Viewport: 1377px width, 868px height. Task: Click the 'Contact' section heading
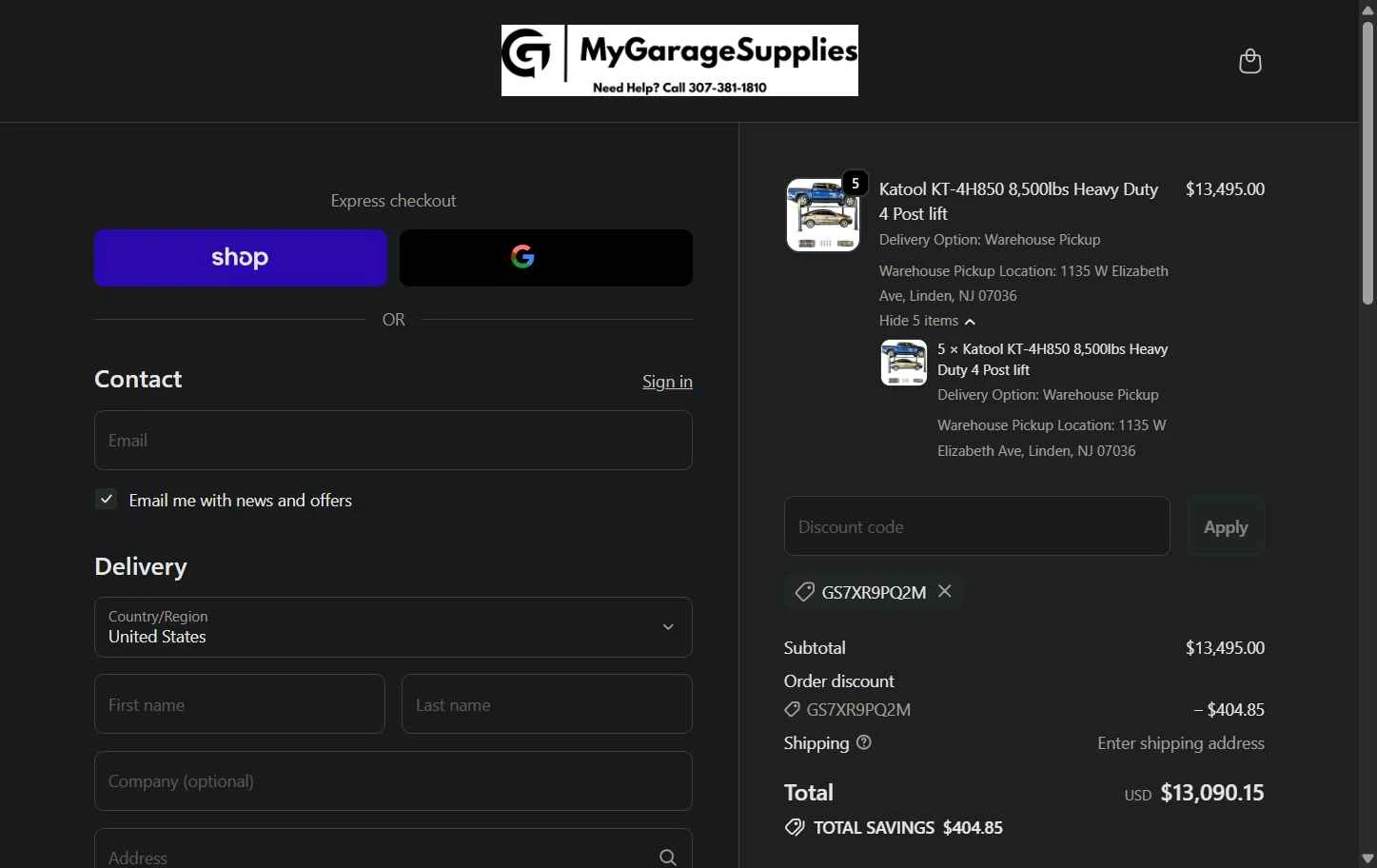(138, 379)
